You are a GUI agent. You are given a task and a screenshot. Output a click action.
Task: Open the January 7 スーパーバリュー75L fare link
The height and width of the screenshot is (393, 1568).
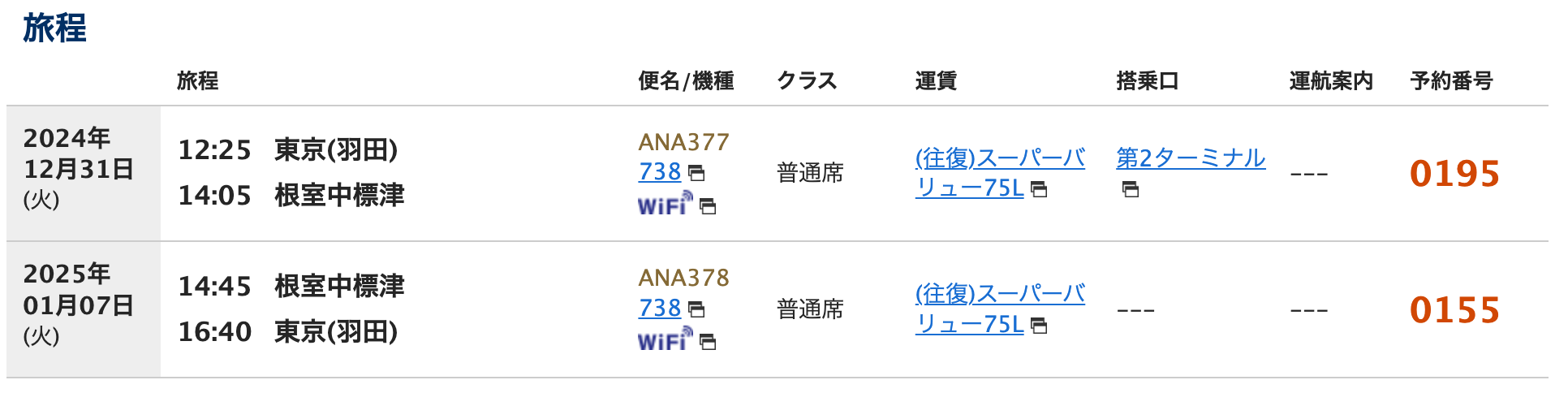pyautogui.click(x=999, y=295)
